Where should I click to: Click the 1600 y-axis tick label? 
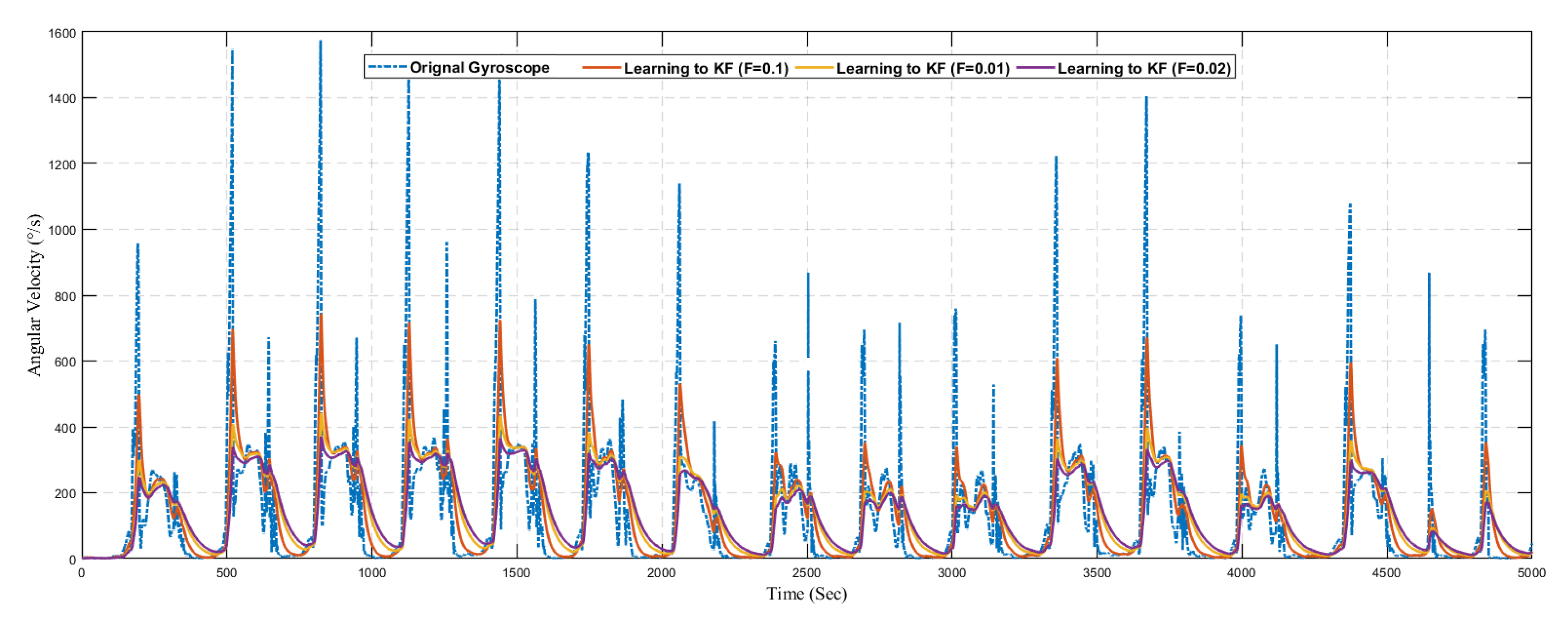point(62,34)
